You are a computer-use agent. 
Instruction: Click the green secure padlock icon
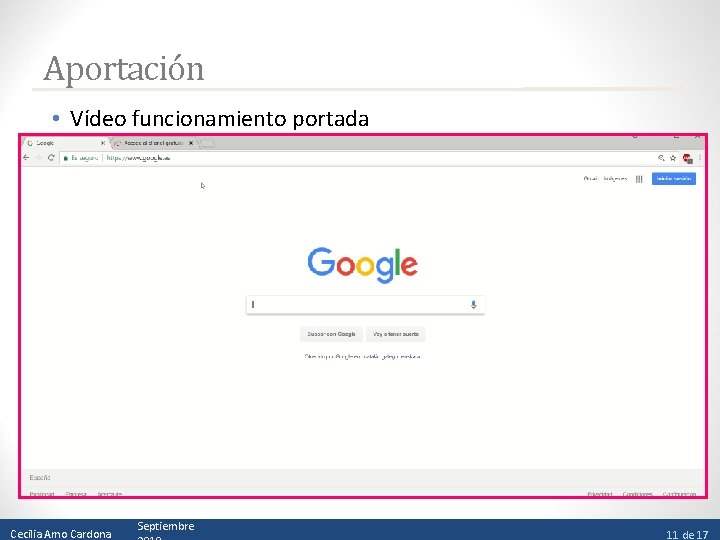[66, 158]
